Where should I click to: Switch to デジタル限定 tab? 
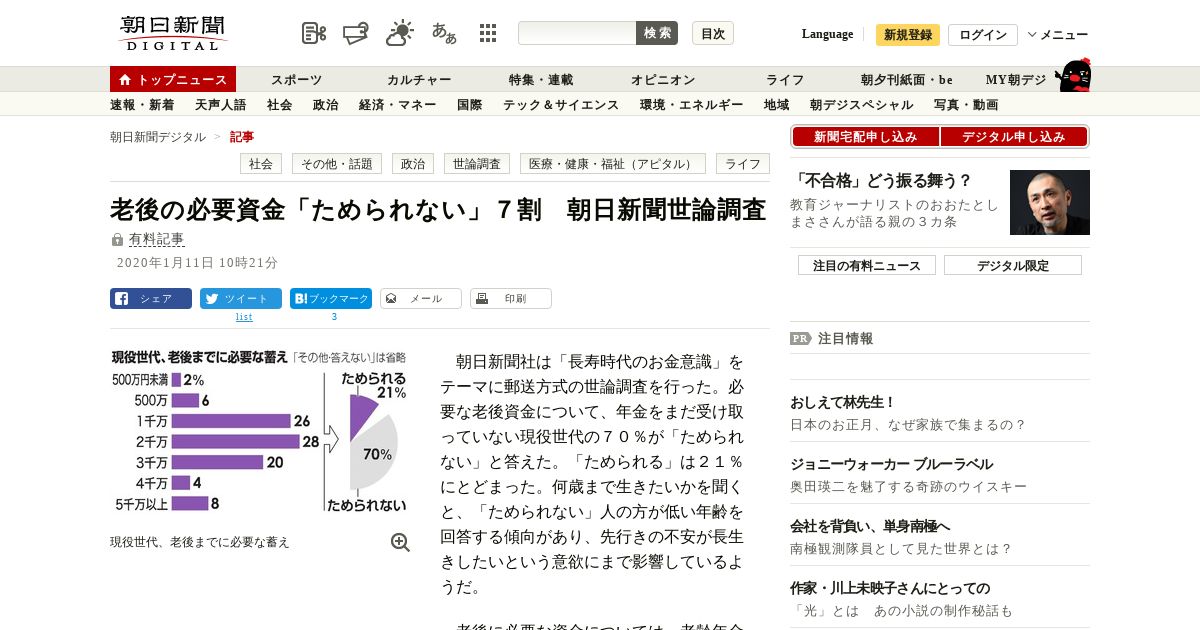pos(1013,265)
